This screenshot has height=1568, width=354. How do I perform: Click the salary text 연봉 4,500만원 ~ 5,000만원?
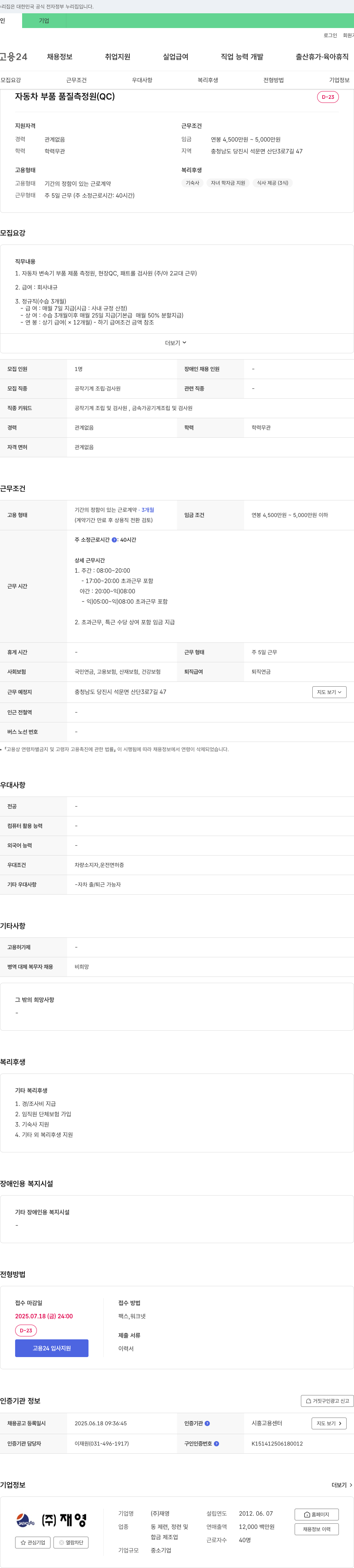pyautogui.click(x=246, y=139)
